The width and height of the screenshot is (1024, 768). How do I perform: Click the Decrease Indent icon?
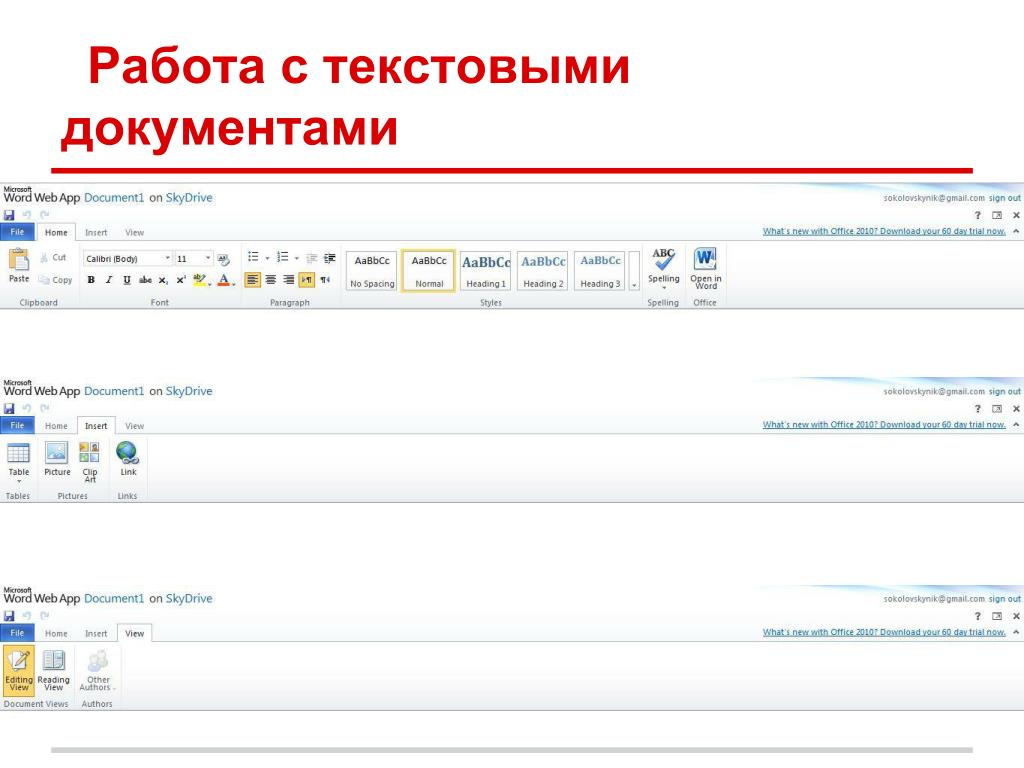tap(312, 258)
